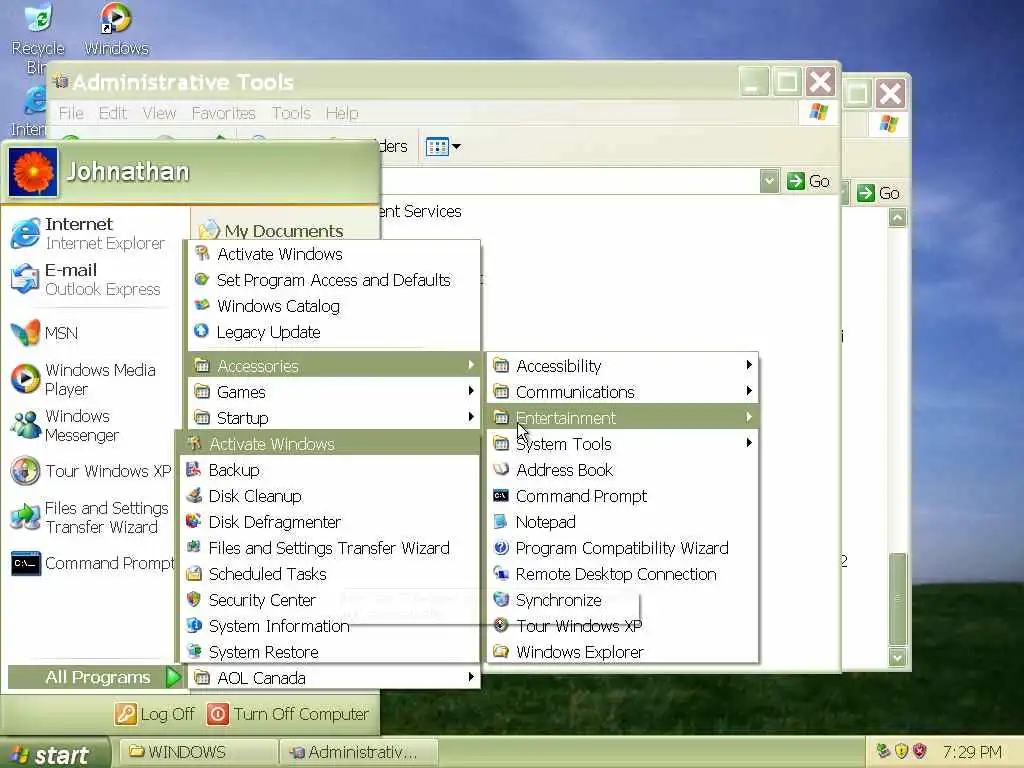Open My Documents folder
The width and height of the screenshot is (1024, 768).
tap(270, 231)
